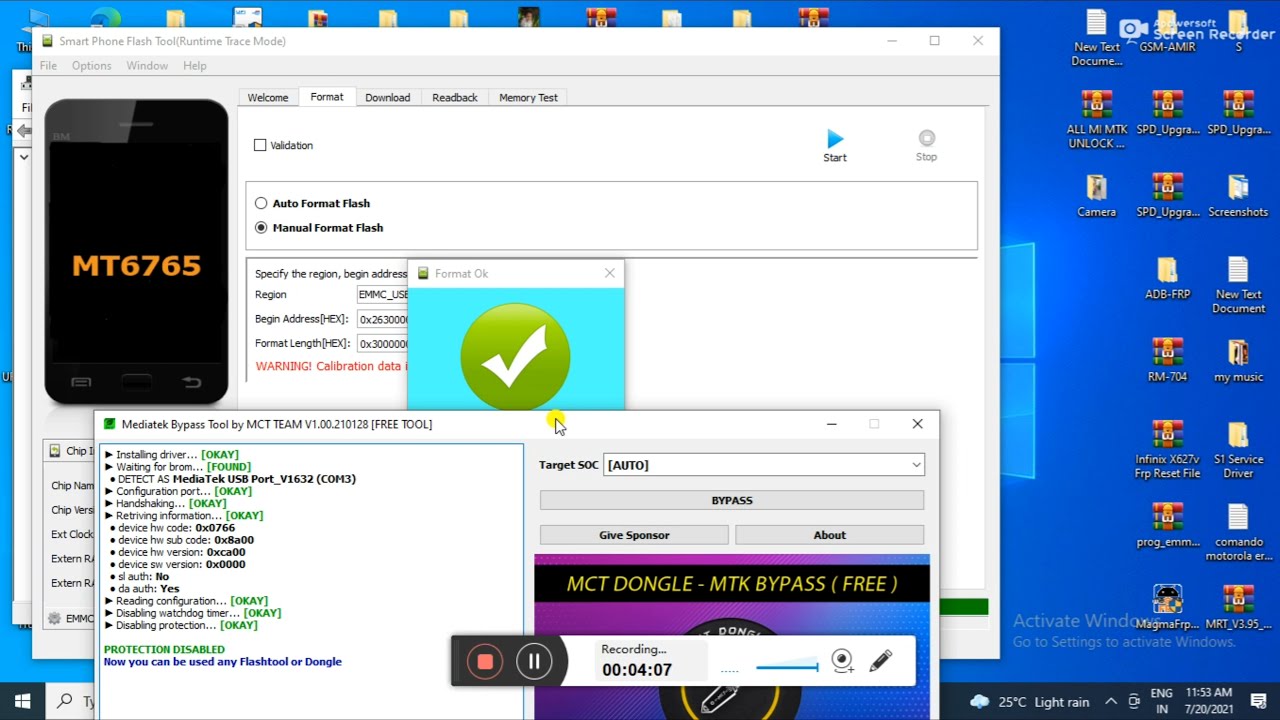The width and height of the screenshot is (1280, 720).
Task: Switch to the Welcome tab
Action: 268,97
